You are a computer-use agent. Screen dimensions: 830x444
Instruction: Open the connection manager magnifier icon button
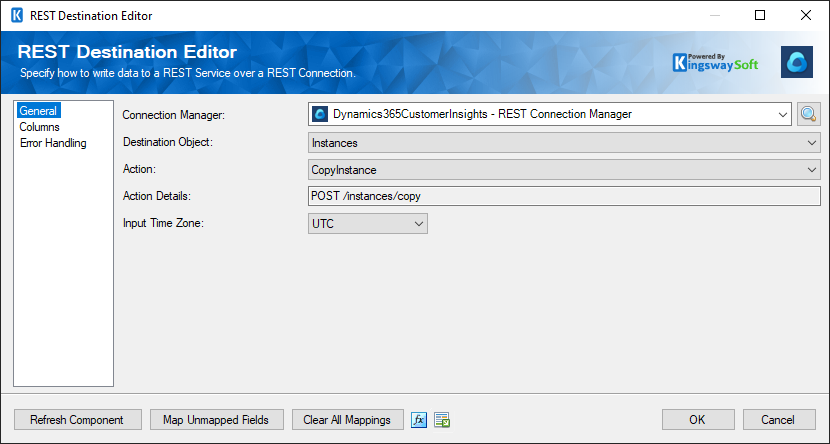pyautogui.click(x=808, y=114)
